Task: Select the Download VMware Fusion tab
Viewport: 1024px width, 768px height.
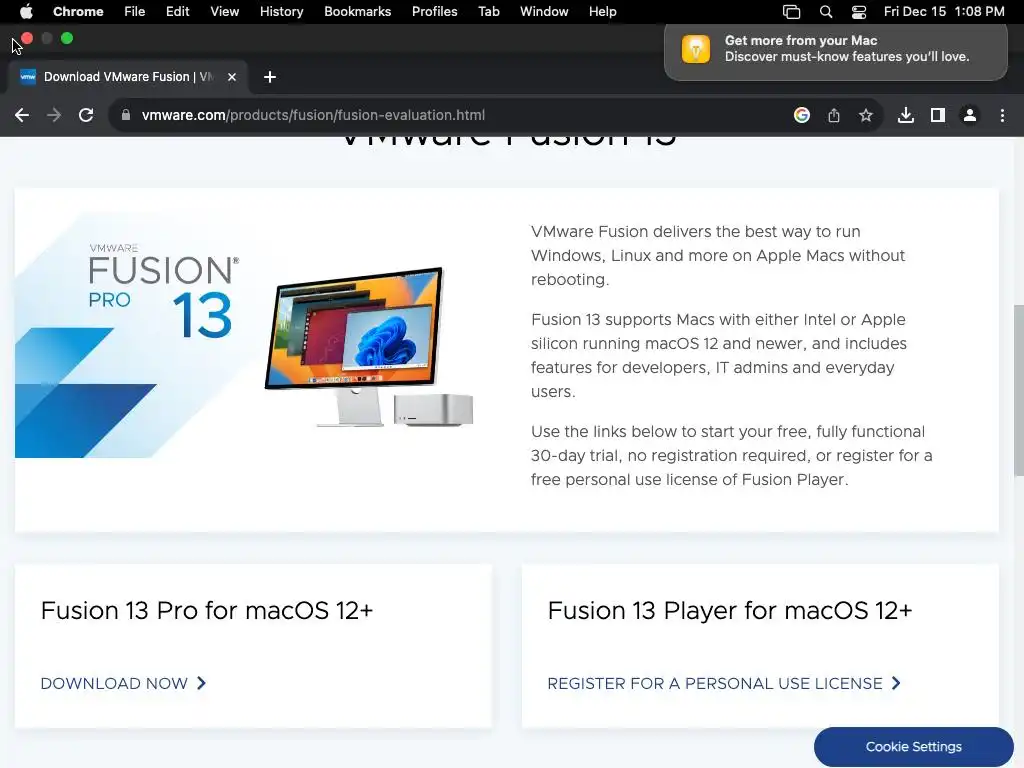Action: 127,77
